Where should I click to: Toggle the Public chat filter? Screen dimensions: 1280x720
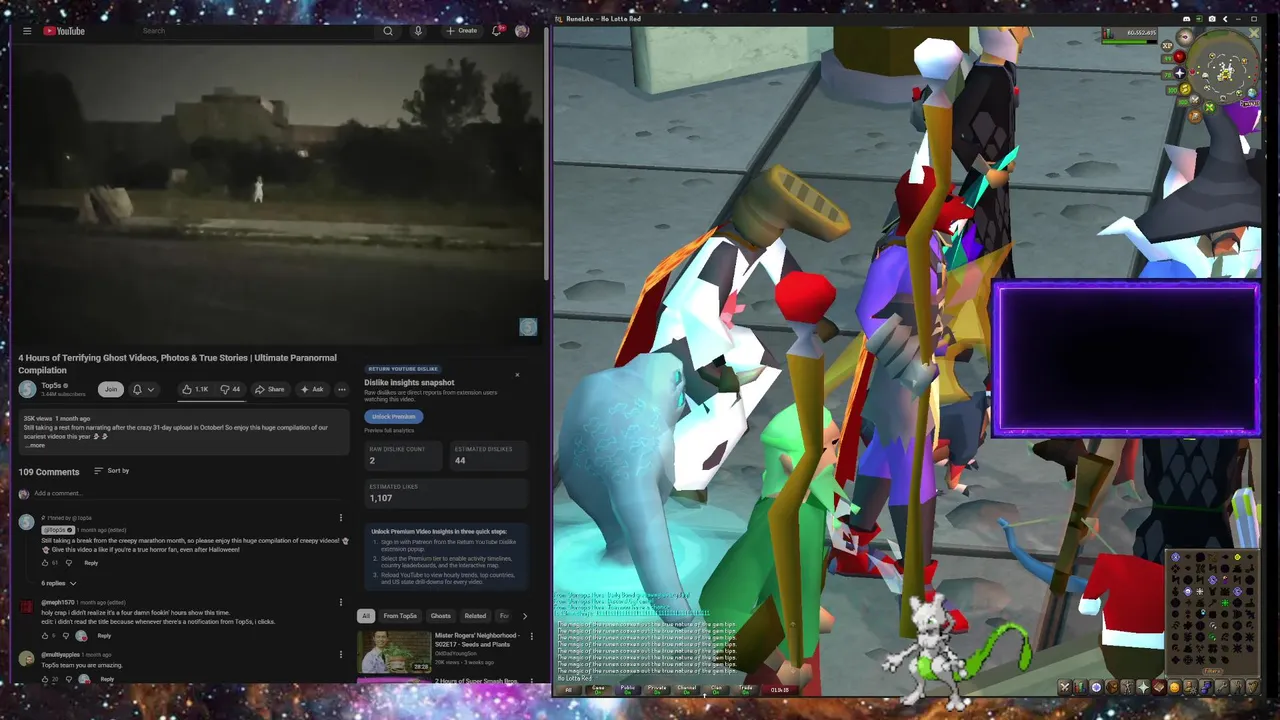(628, 690)
